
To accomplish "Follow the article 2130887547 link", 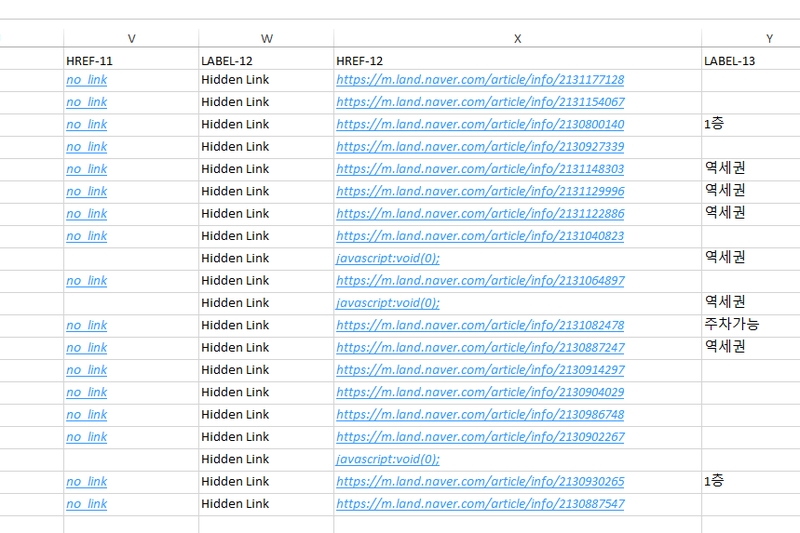I will click(480, 504).
